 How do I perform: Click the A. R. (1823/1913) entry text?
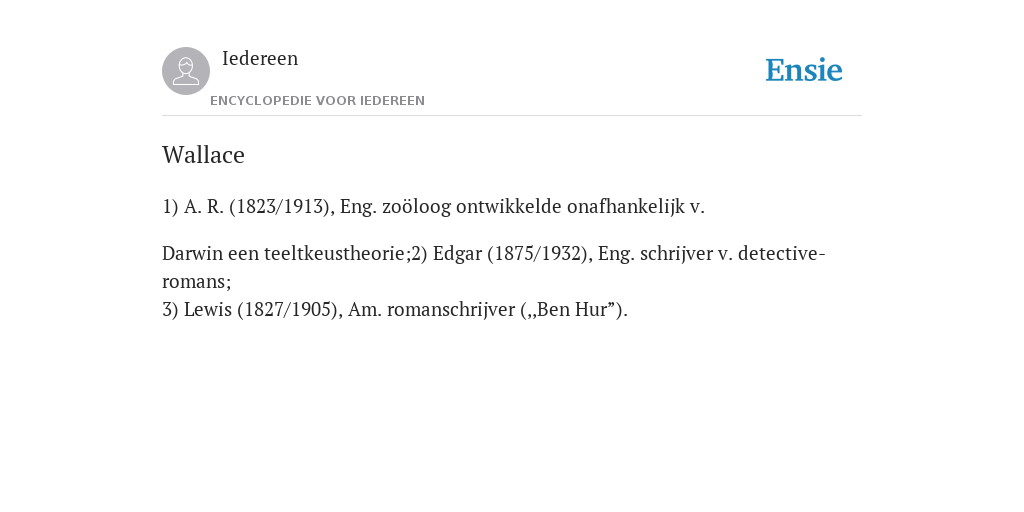coord(259,206)
